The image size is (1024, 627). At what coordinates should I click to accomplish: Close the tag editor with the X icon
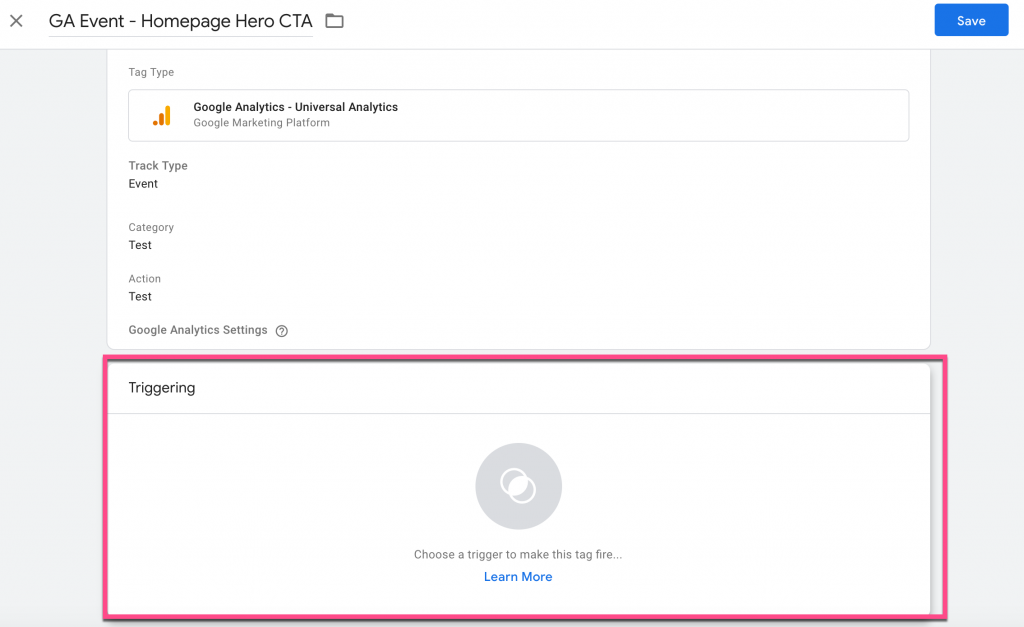tap(16, 21)
